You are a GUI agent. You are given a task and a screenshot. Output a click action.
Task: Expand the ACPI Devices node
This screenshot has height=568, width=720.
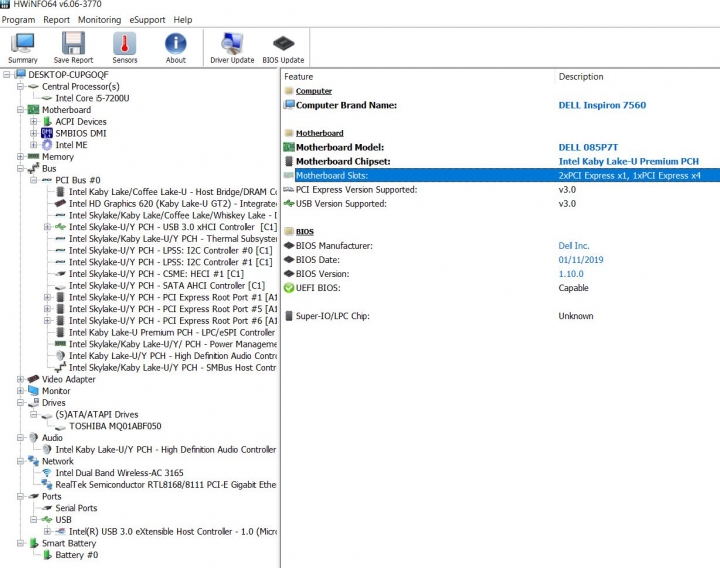[34, 122]
